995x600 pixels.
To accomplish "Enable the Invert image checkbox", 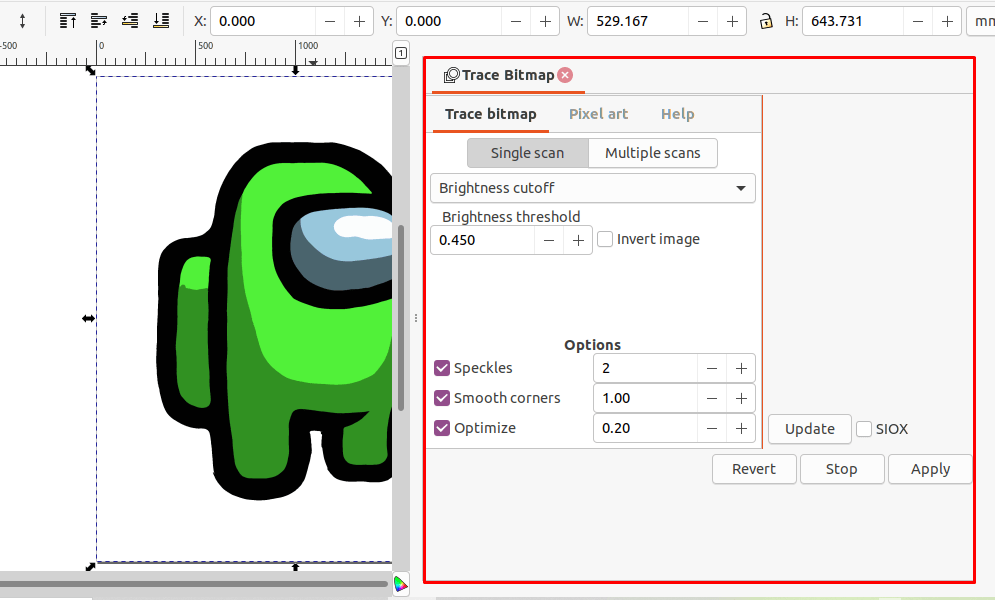I will point(604,239).
